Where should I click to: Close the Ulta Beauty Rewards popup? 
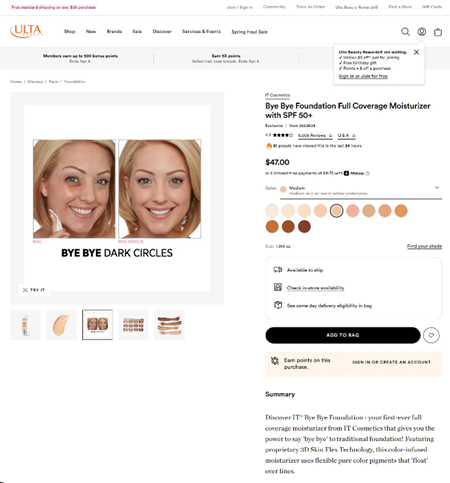point(416,52)
